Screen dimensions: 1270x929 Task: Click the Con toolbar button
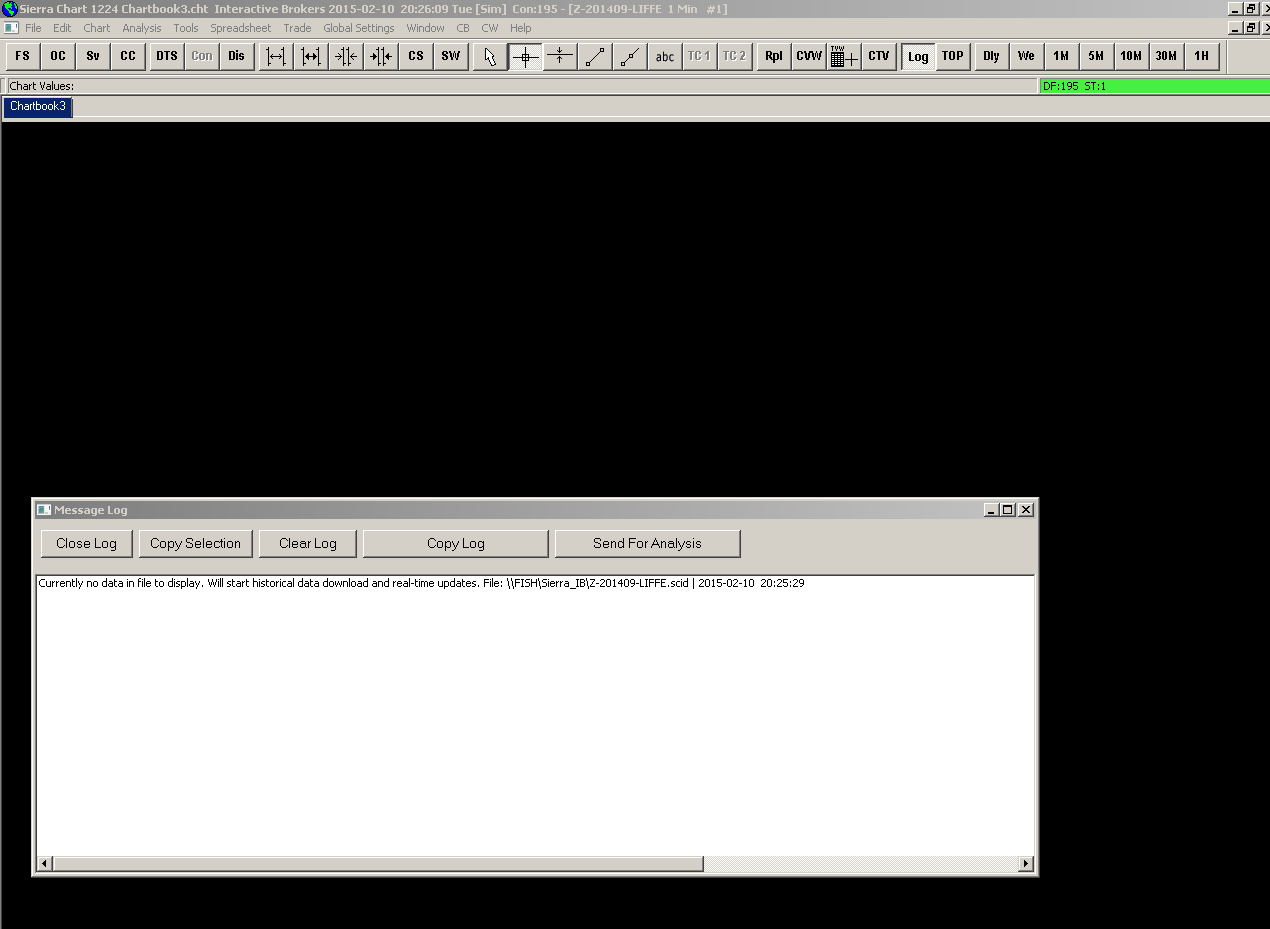click(x=202, y=56)
